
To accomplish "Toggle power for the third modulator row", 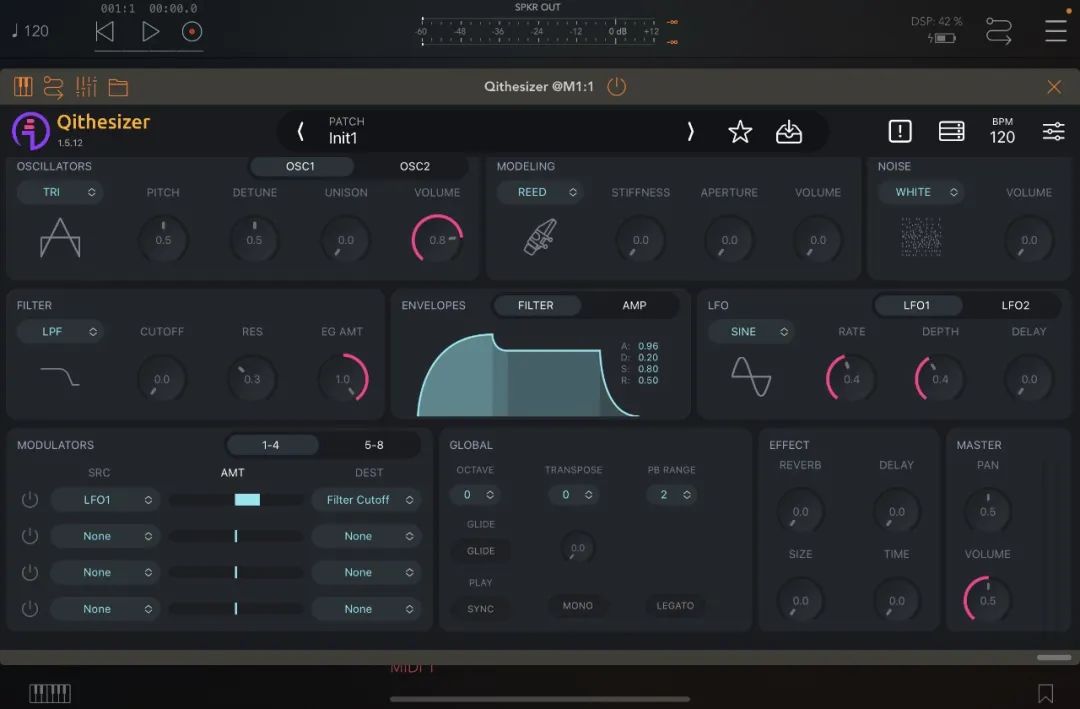I will point(30,573).
